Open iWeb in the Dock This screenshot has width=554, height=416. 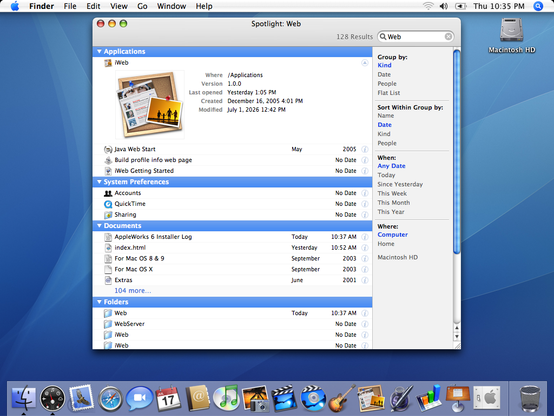(x=371, y=398)
